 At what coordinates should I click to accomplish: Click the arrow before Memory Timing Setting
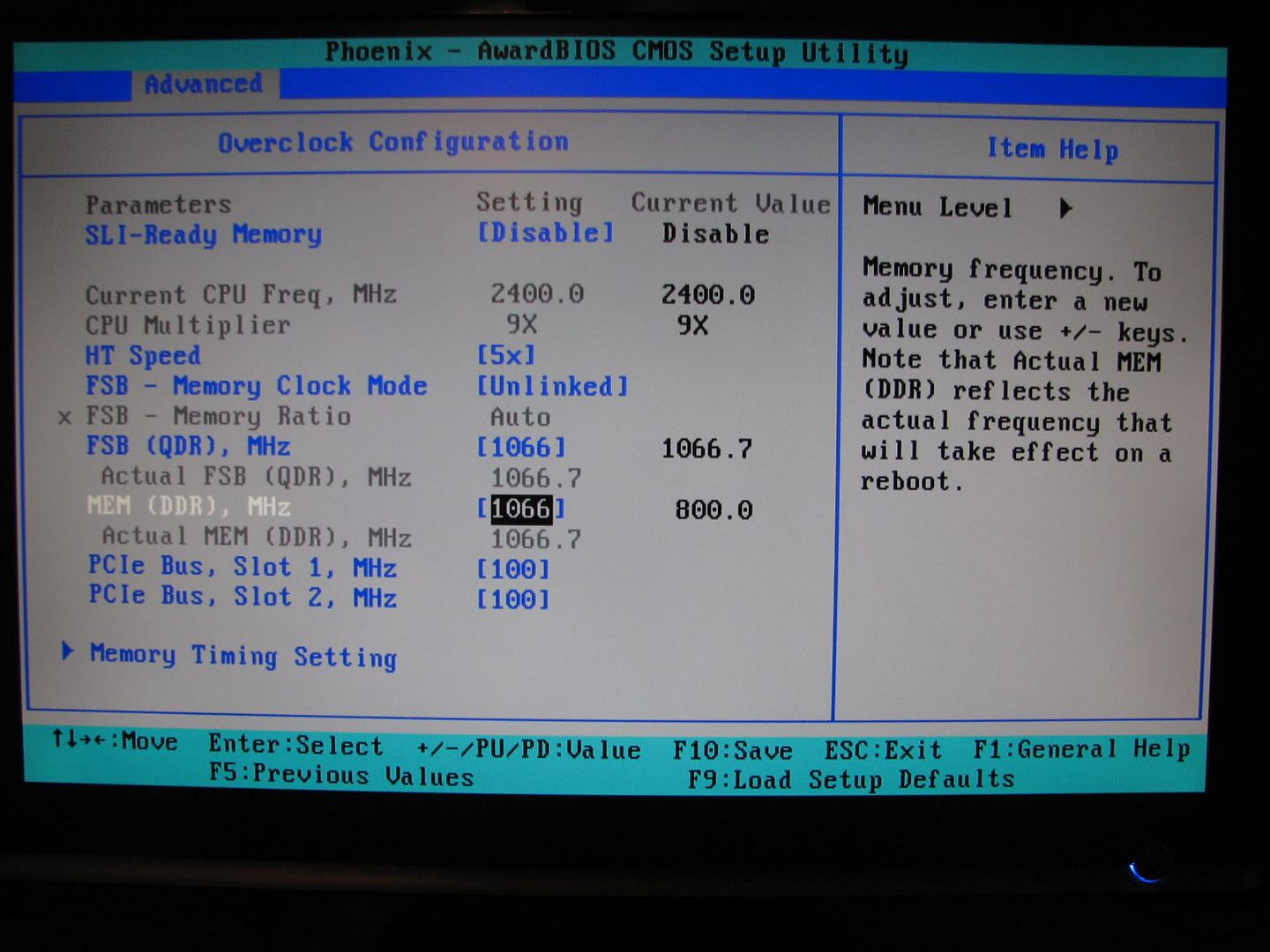pos(68,651)
